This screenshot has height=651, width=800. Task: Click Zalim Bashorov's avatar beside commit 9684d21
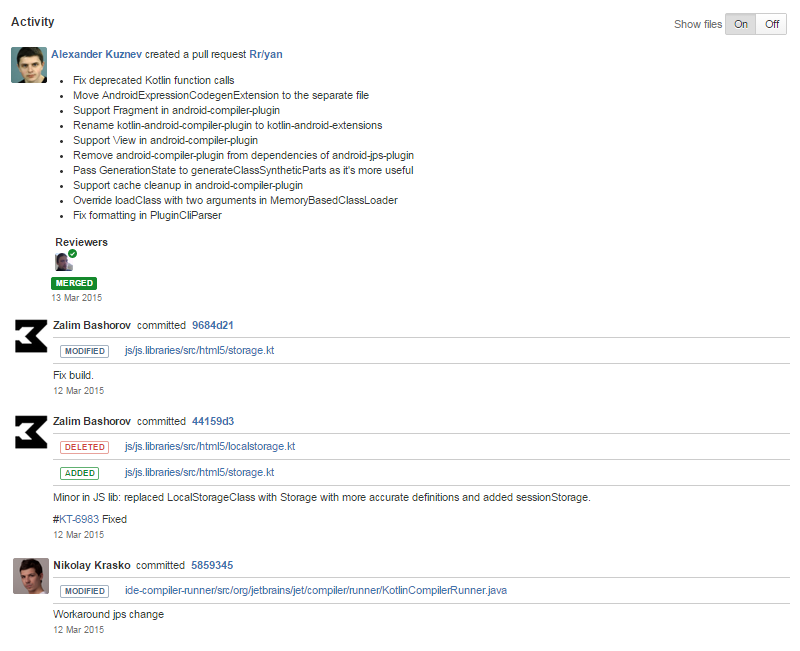31,336
